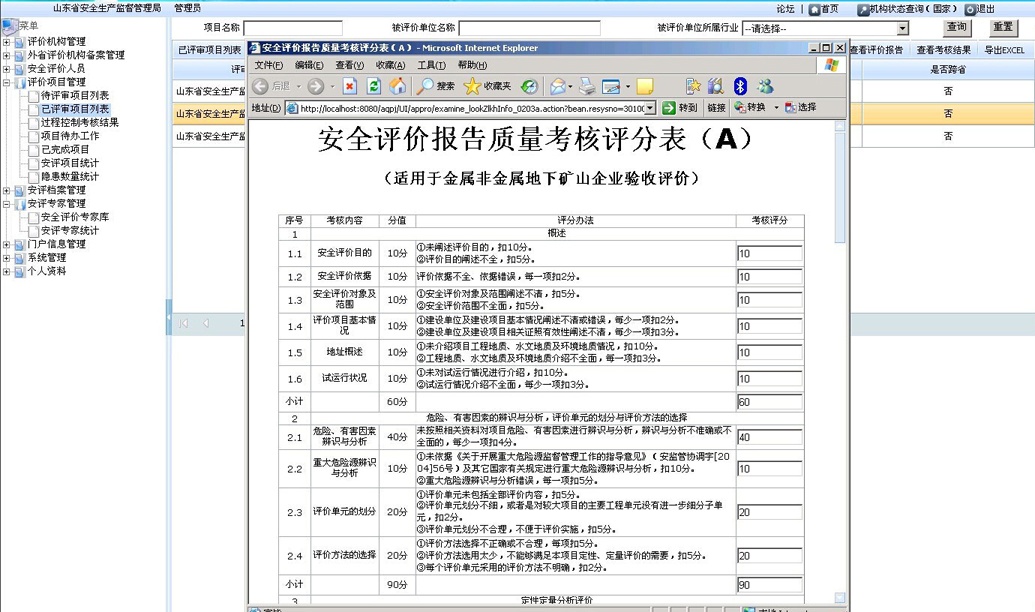This screenshot has width=1035, height=612.
Task: Click the browser Home icon
Action: (x=398, y=86)
